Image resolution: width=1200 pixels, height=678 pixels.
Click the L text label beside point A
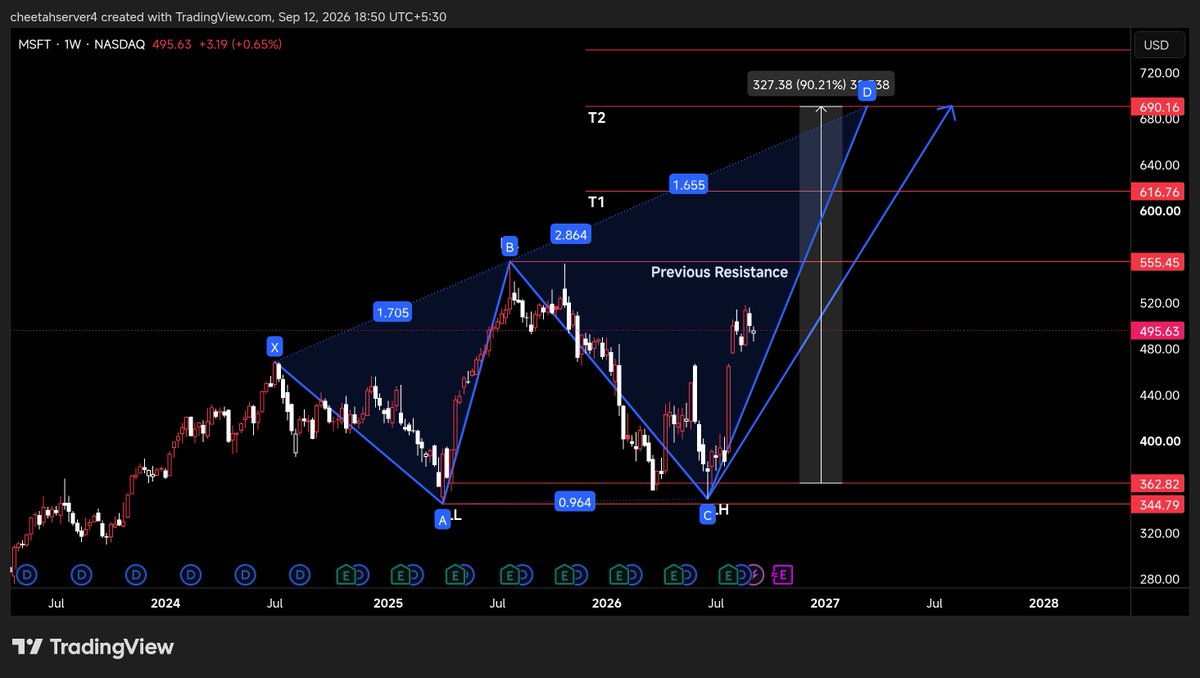point(457,515)
